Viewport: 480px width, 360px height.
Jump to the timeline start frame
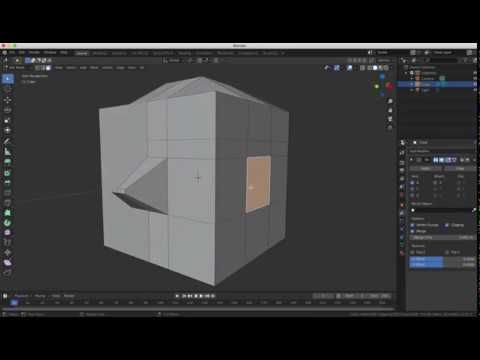point(184,296)
